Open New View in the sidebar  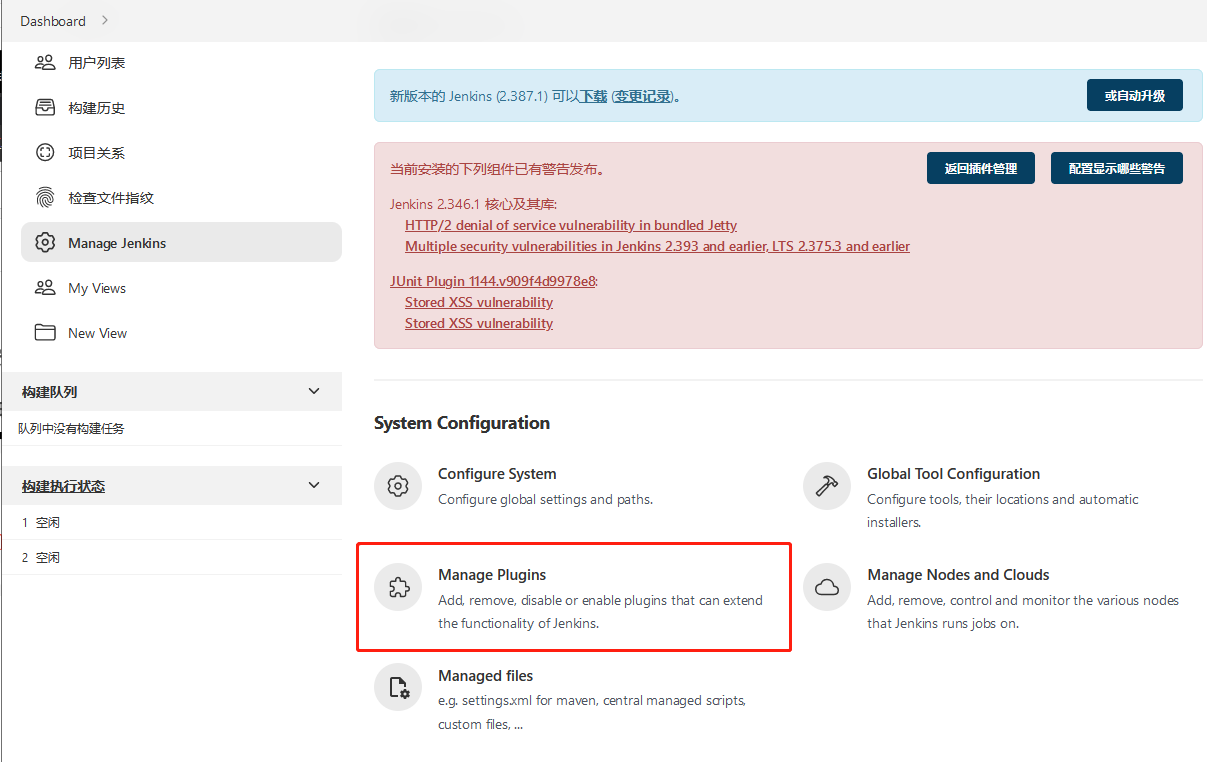[181, 333]
